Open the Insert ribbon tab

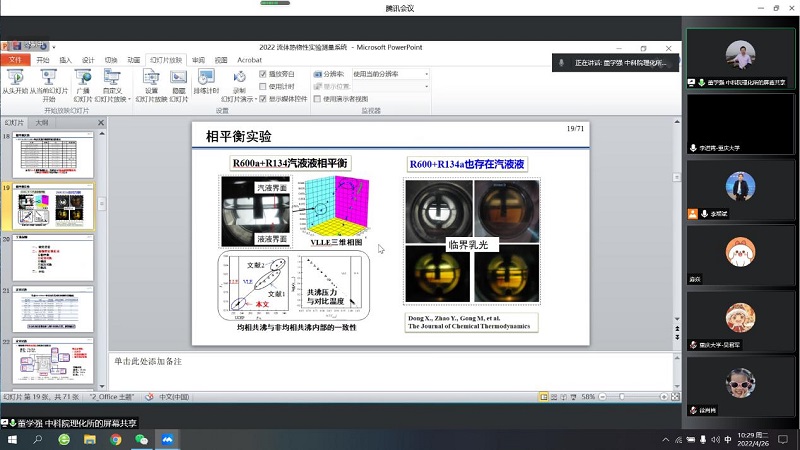66,60
